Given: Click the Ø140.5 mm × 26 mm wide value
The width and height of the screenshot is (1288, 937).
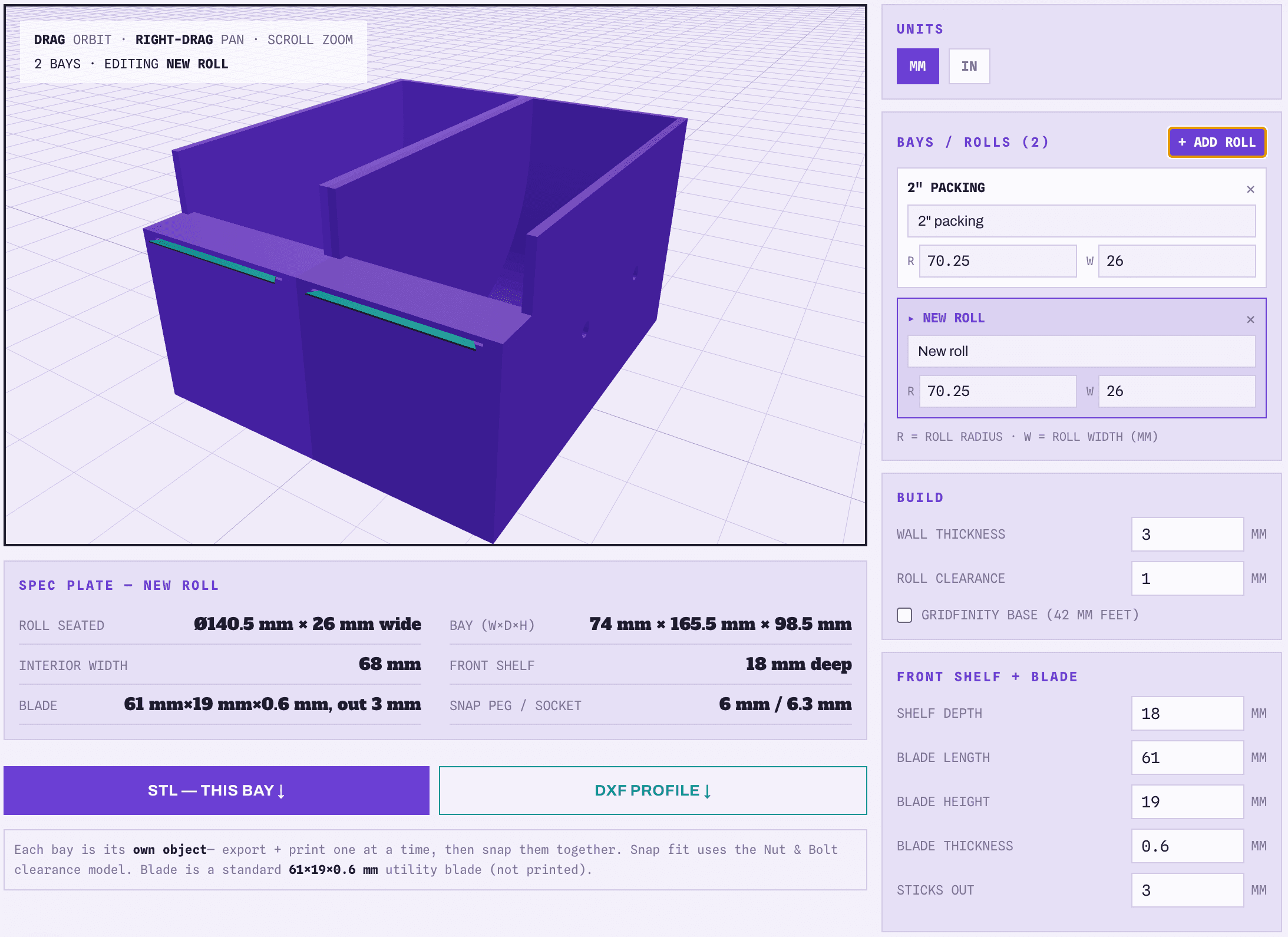Looking at the screenshot, I should tap(308, 624).
